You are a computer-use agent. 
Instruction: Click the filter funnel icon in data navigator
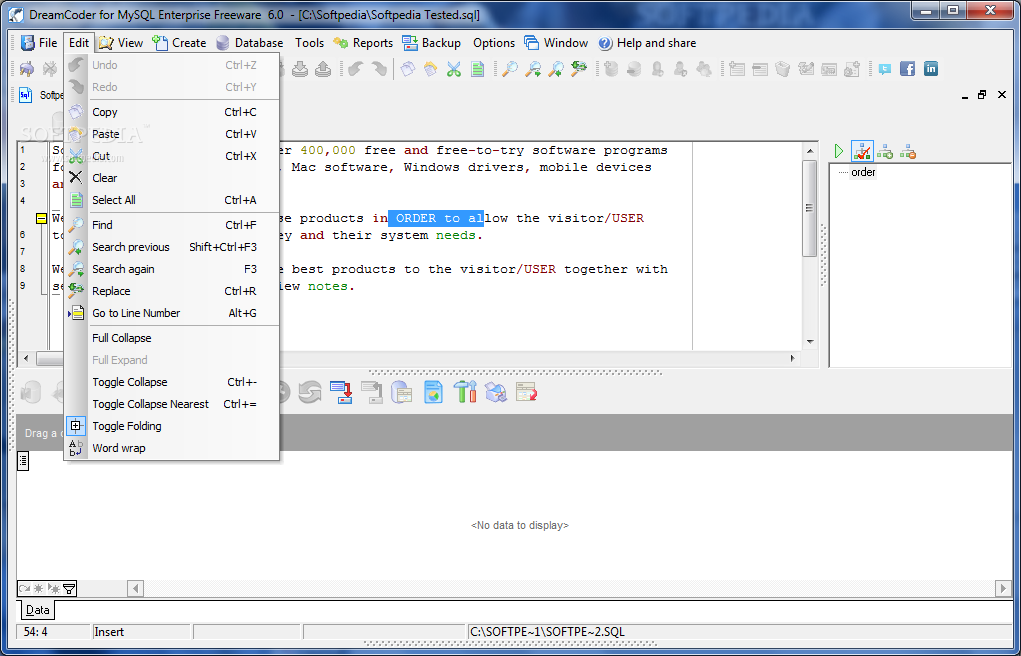point(69,589)
